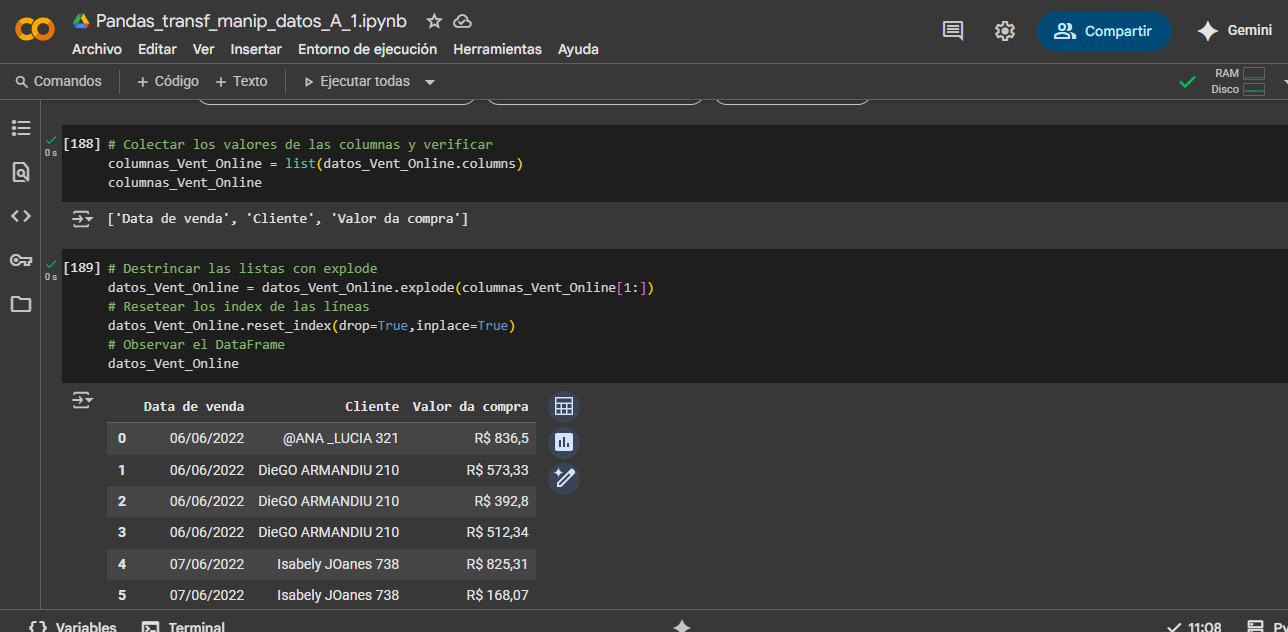Image resolution: width=1288 pixels, height=632 pixels.
Task: Expand the dropdown arrow beside Ejecutar todas
Action: (430, 82)
